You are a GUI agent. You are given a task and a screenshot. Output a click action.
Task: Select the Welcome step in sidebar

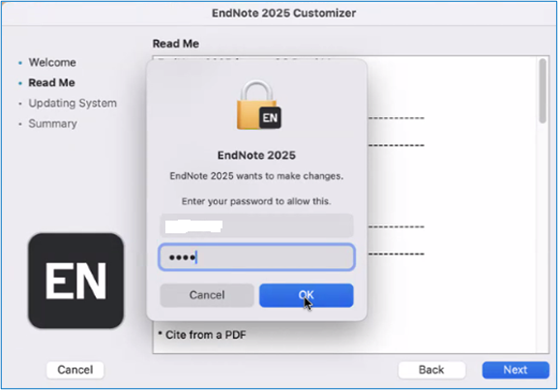[x=52, y=63]
